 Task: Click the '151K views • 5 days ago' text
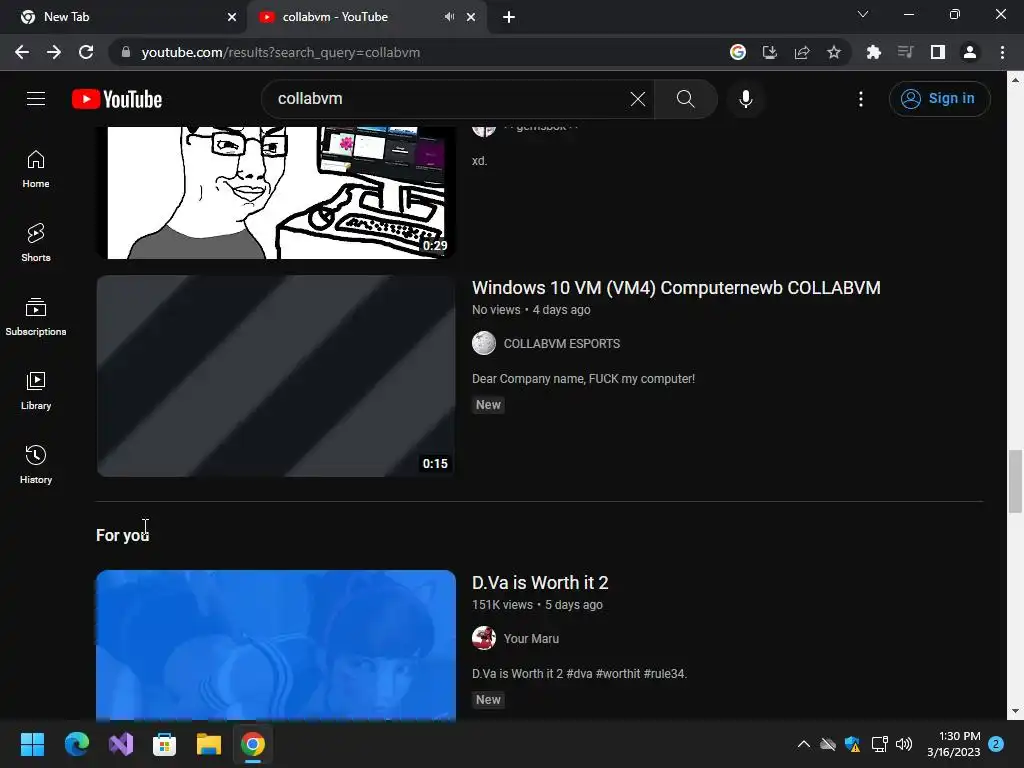tap(537, 605)
